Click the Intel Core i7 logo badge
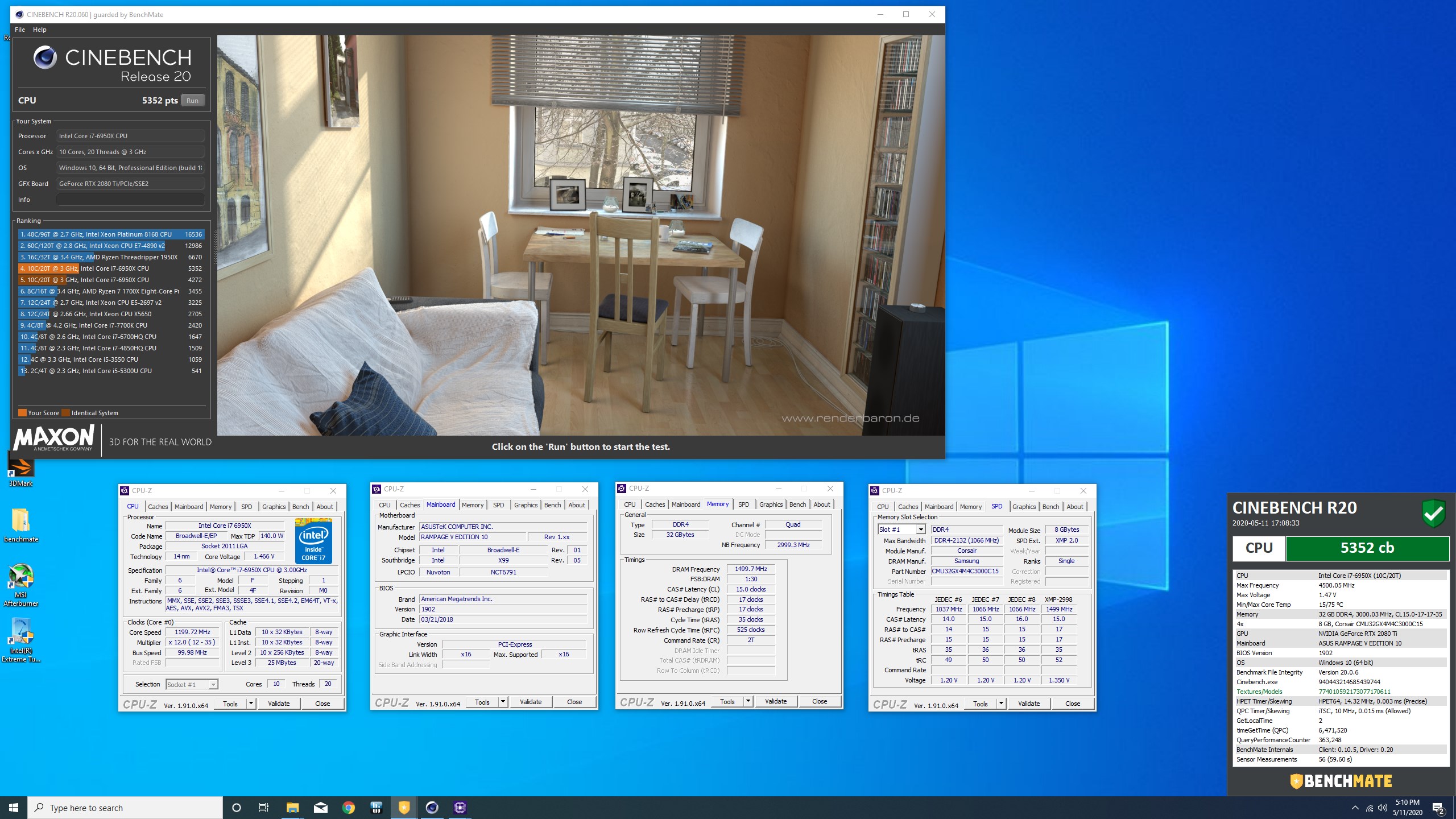The width and height of the screenshot is (1456, 819). coord(313,541)
